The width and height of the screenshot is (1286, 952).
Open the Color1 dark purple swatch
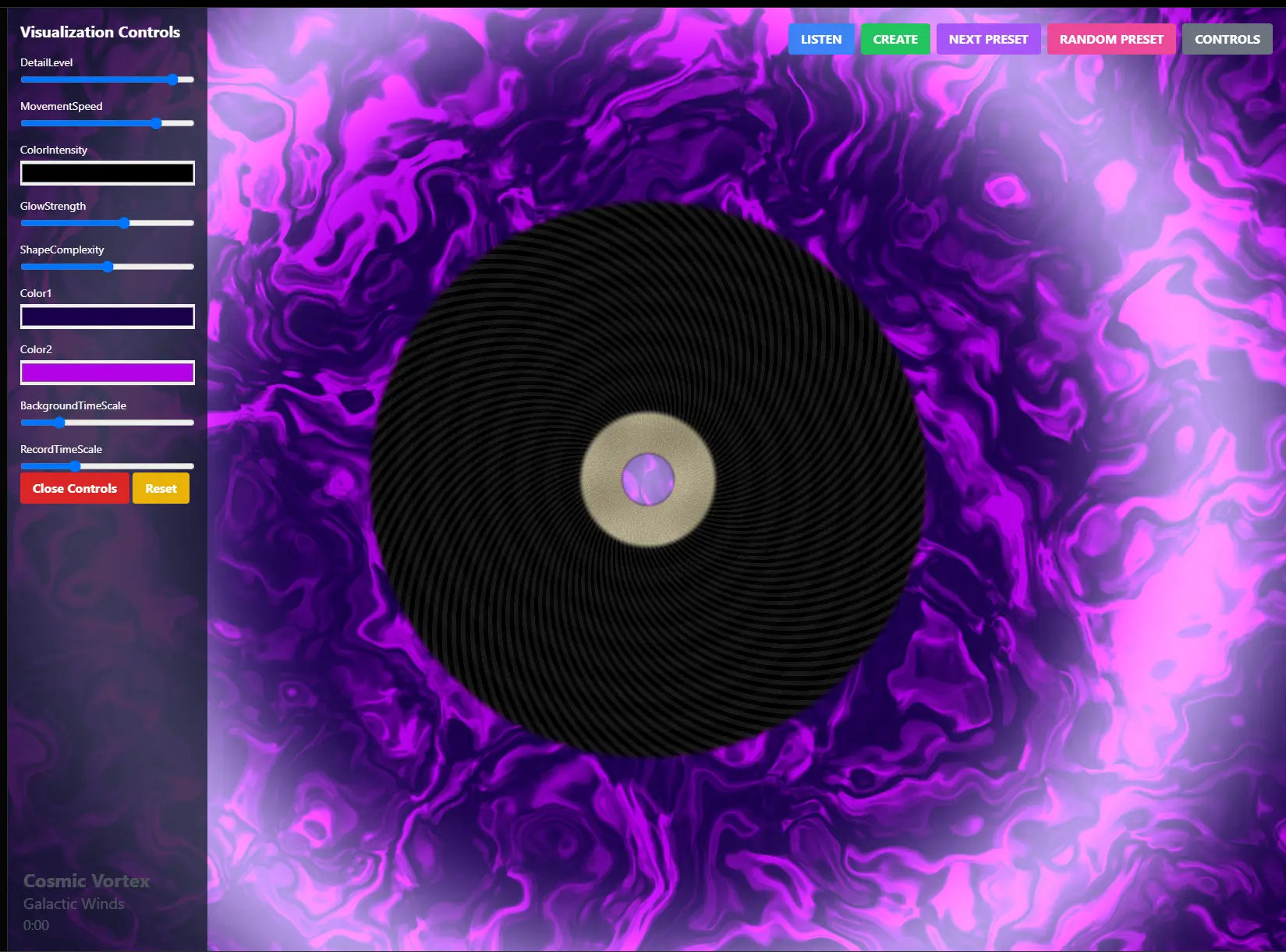pyautogui.click(x=107, y=316)
